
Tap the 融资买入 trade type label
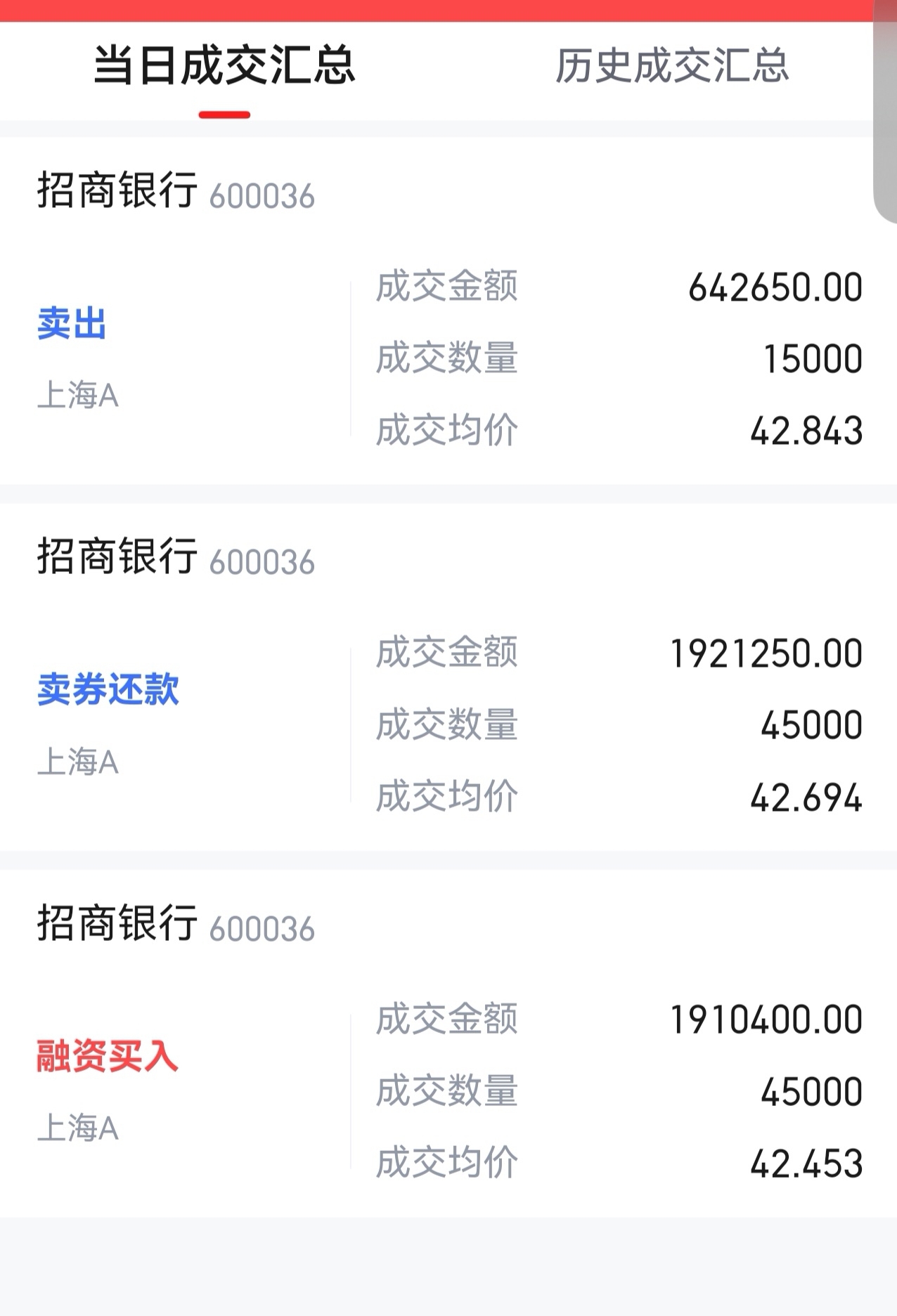[108, 1056]
